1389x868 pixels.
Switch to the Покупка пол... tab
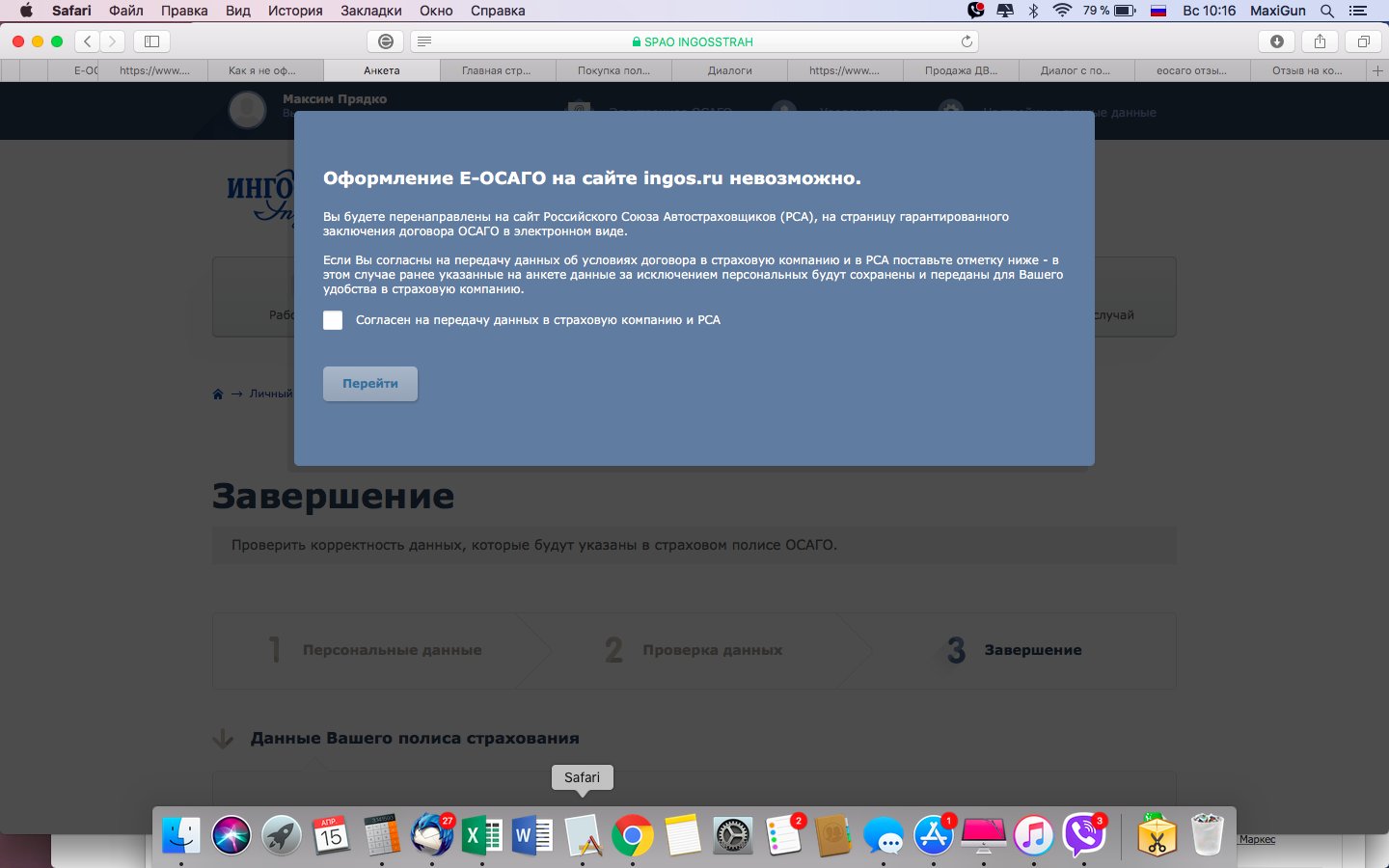coord(613,70)
